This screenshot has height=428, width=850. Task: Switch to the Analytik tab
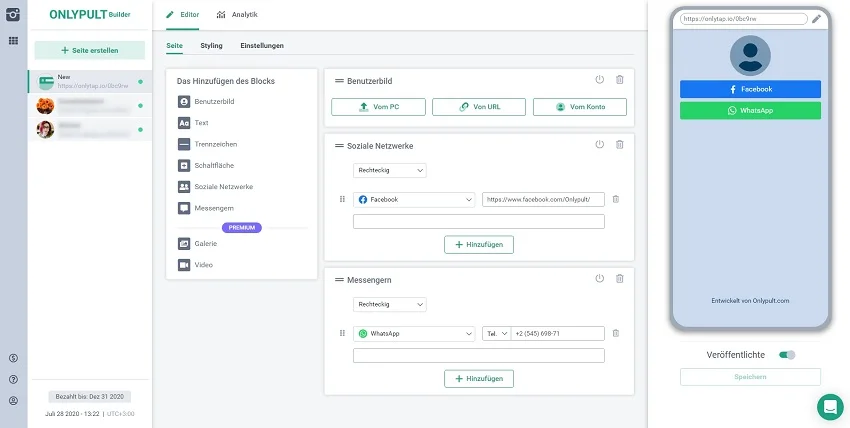click(237, 15)
